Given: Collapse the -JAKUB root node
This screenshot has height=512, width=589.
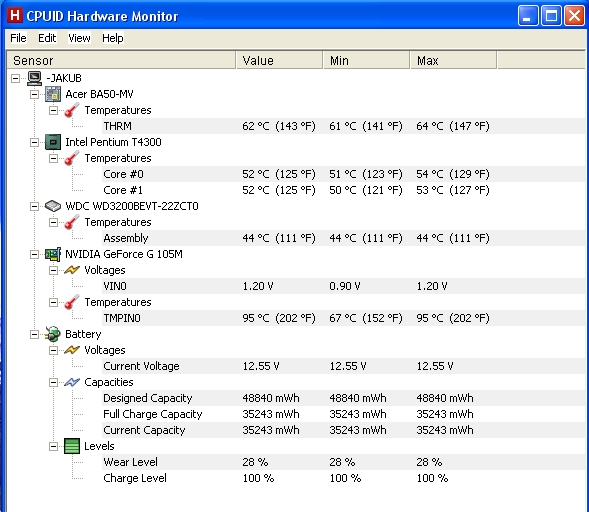Looking at the screenshot, I should [15, 78].
